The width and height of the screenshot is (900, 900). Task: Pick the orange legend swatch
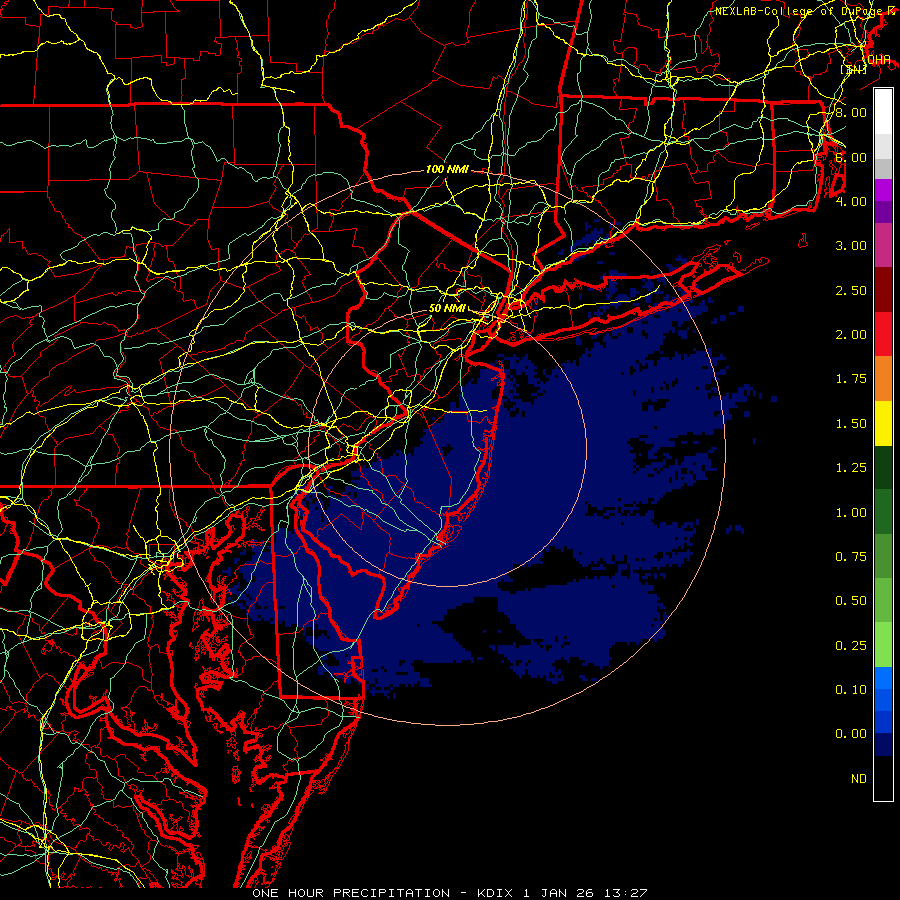tap(883, 379)
